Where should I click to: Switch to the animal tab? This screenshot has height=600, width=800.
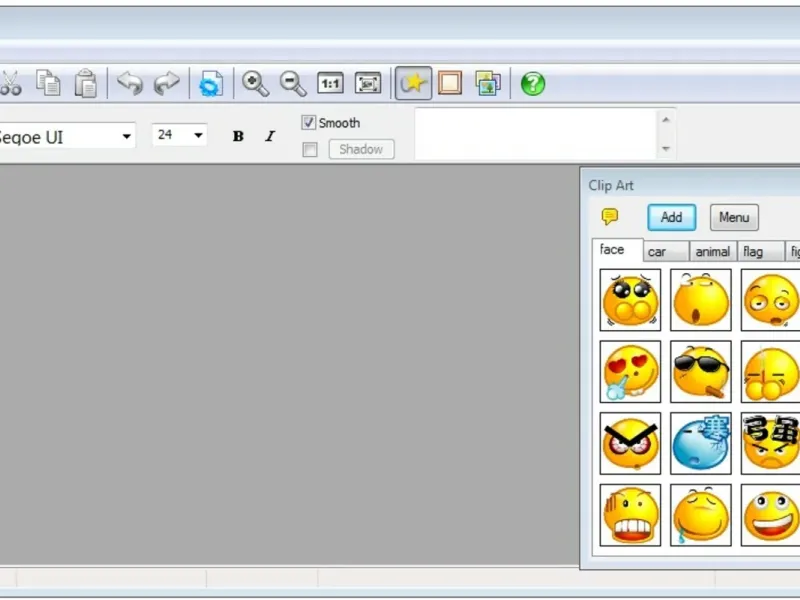point(712,252)
